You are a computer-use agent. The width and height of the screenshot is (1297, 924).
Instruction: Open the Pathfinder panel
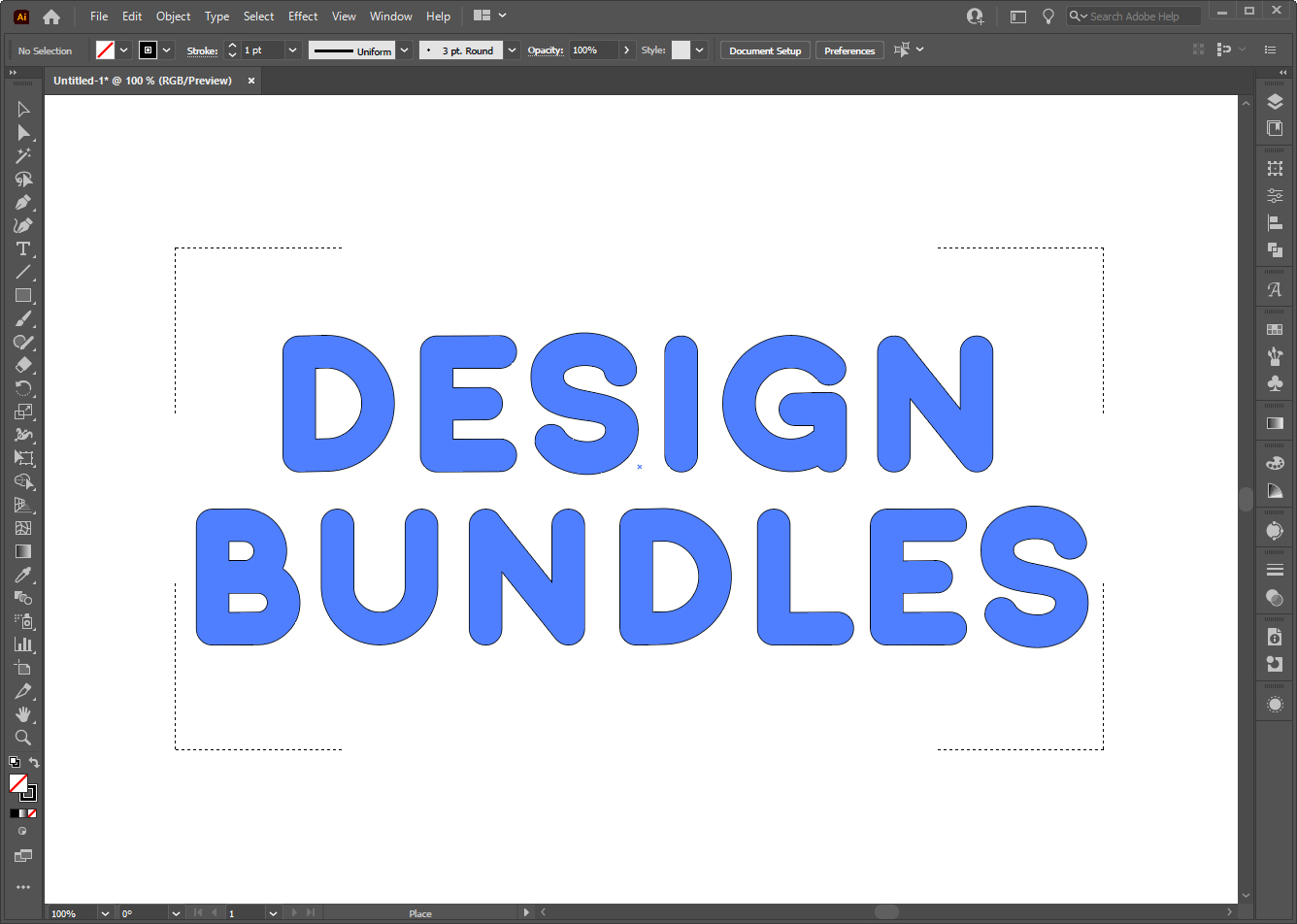pyautogui.click(x=1275, y=249)
